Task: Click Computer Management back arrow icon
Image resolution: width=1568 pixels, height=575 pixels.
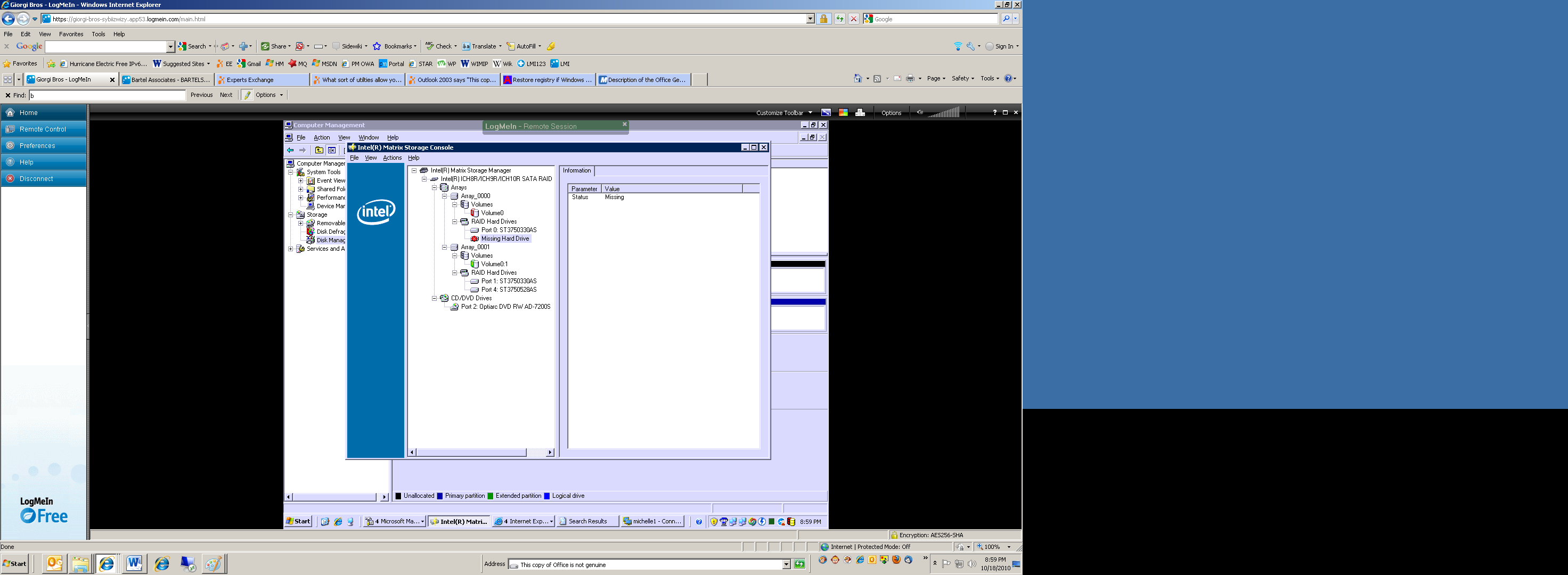Action: tap(290, 150)
